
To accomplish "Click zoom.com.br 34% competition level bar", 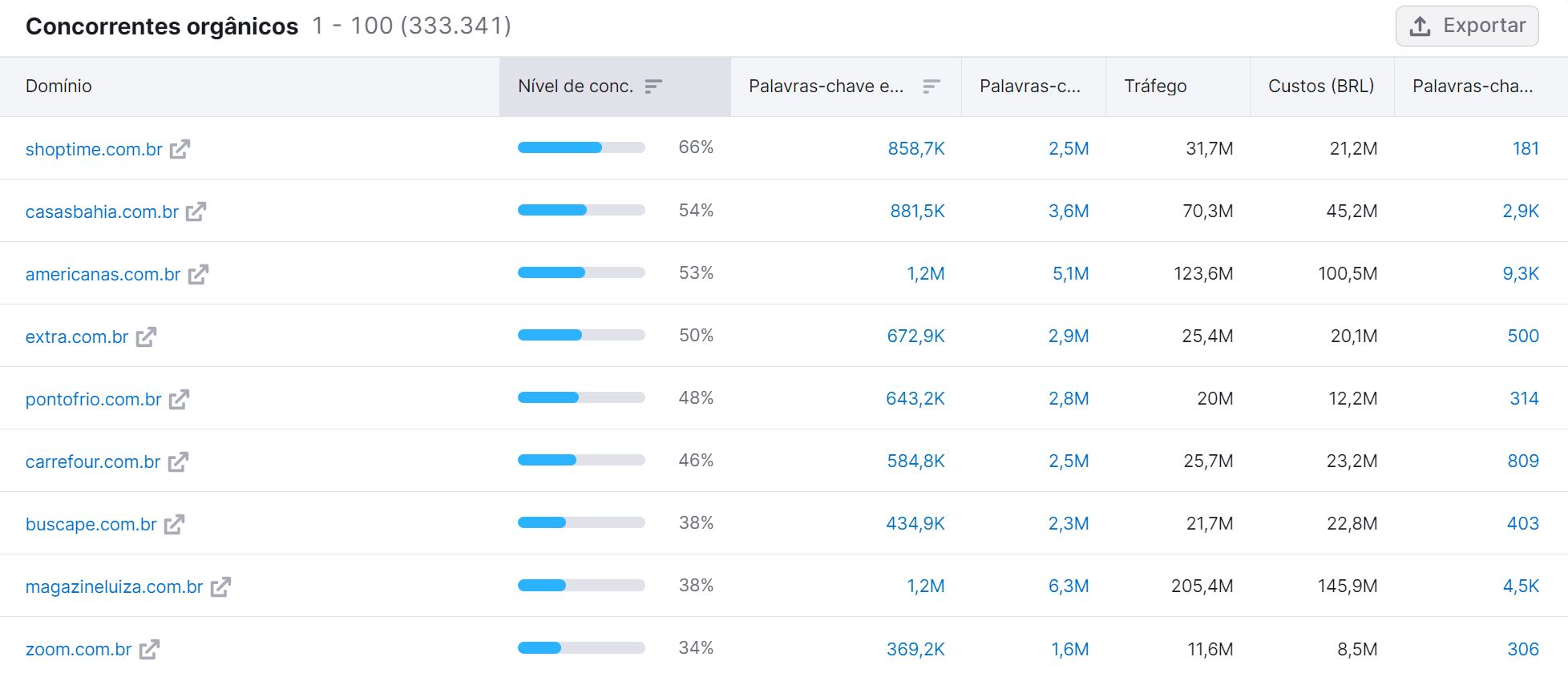I will [581, 647].
